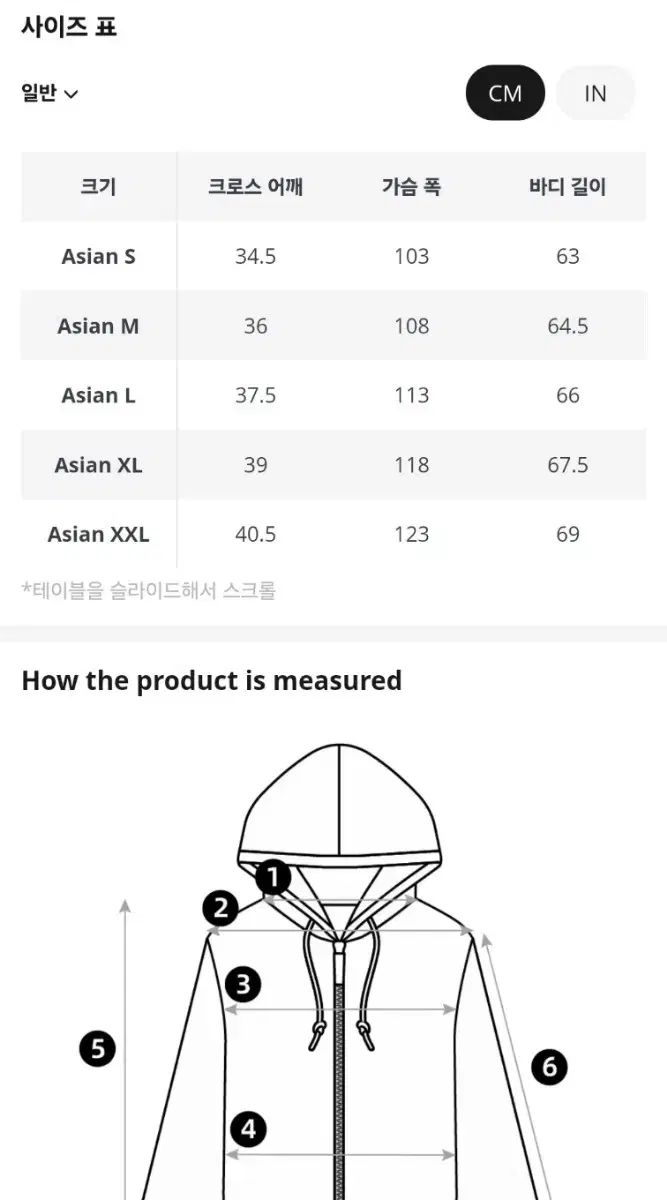Viewport: 667px width, 1200px height.
Task: Click measurement marker number 4 on diagram
Action: click(x=248, y=1130)
